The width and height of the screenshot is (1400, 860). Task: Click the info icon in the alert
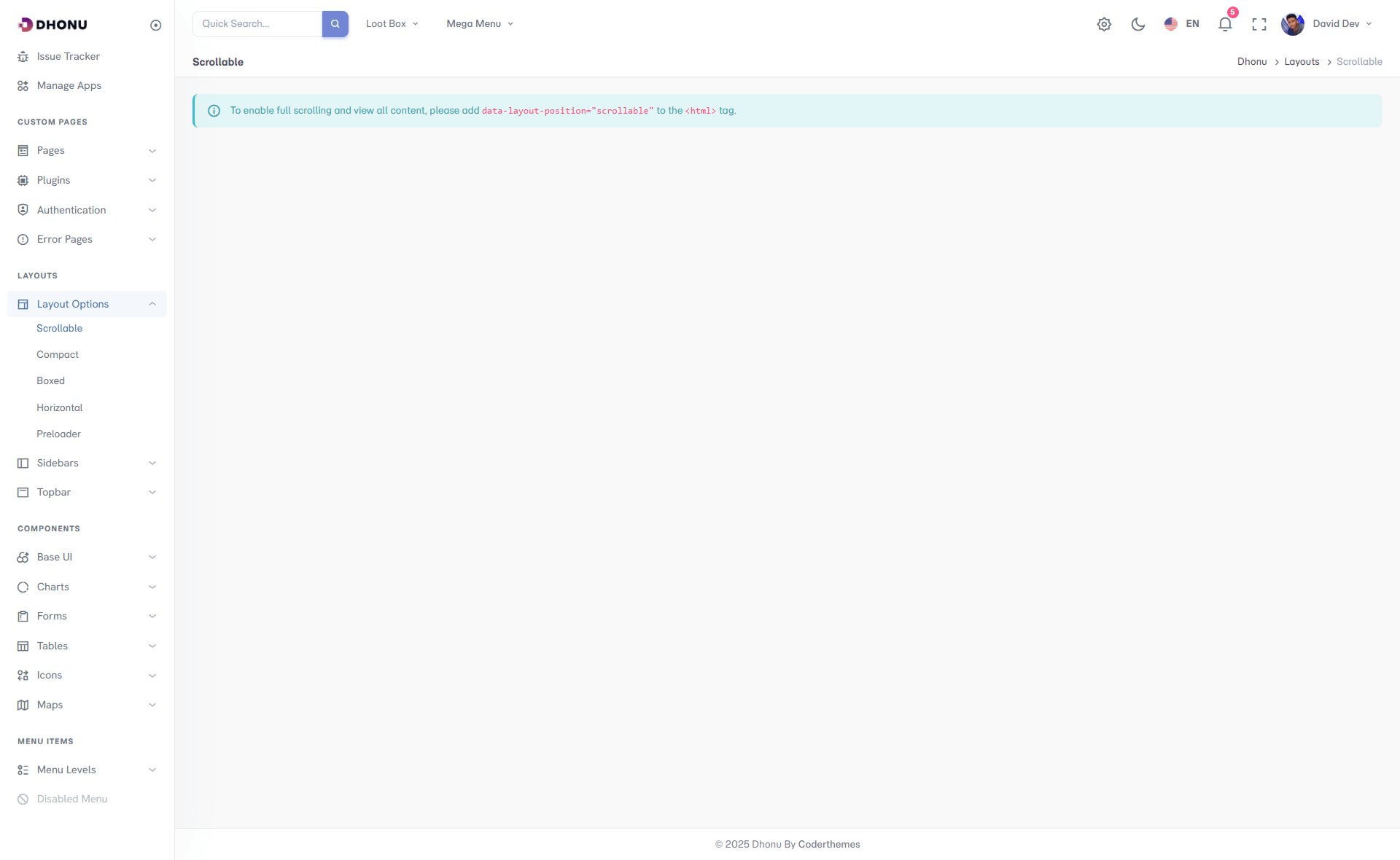[214, 111]
